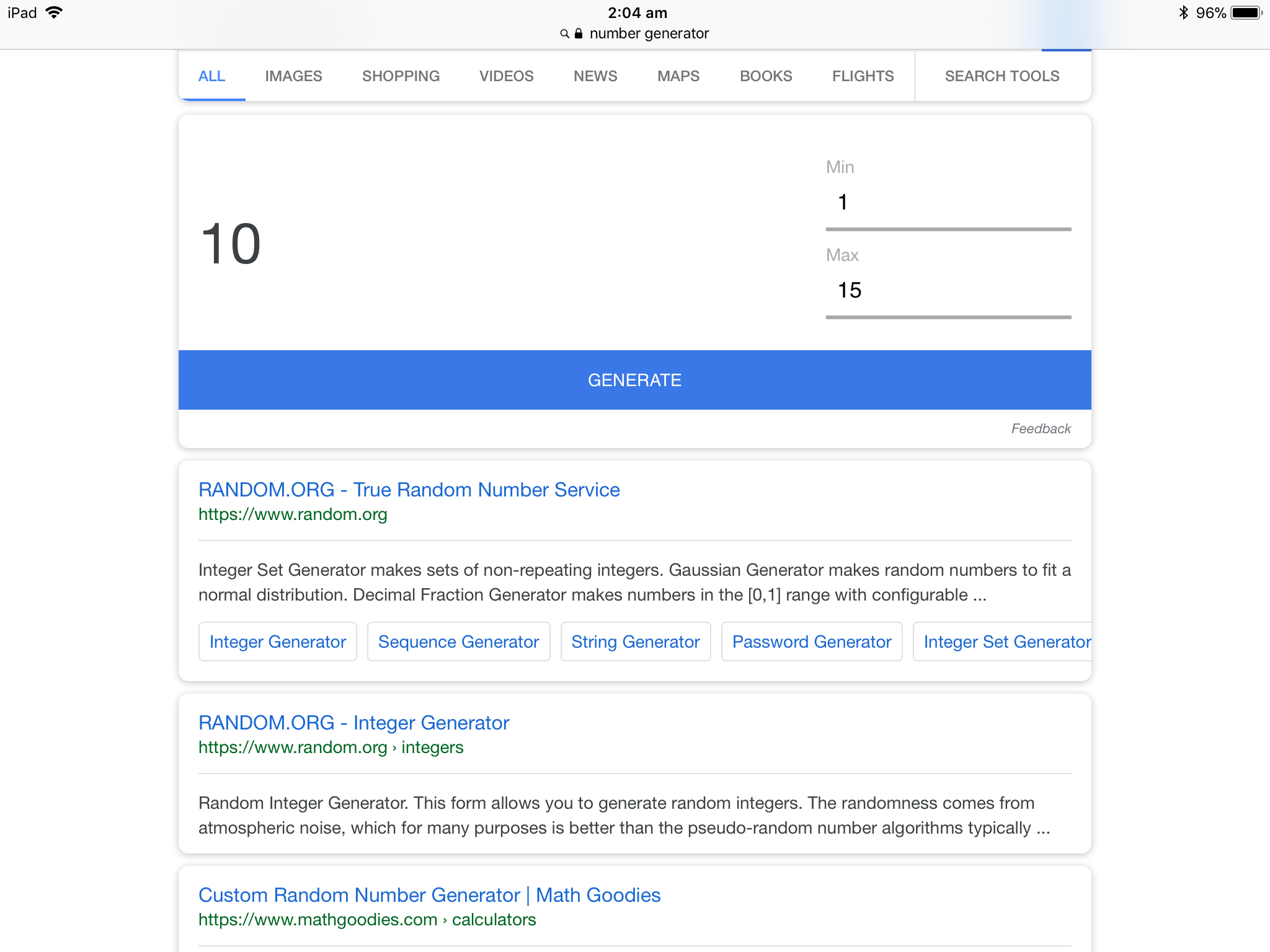This screenshot has height=952, width=1270.
Task: Open the Integer Set Generator sitelink chip
Action: tap(1002, 641)
